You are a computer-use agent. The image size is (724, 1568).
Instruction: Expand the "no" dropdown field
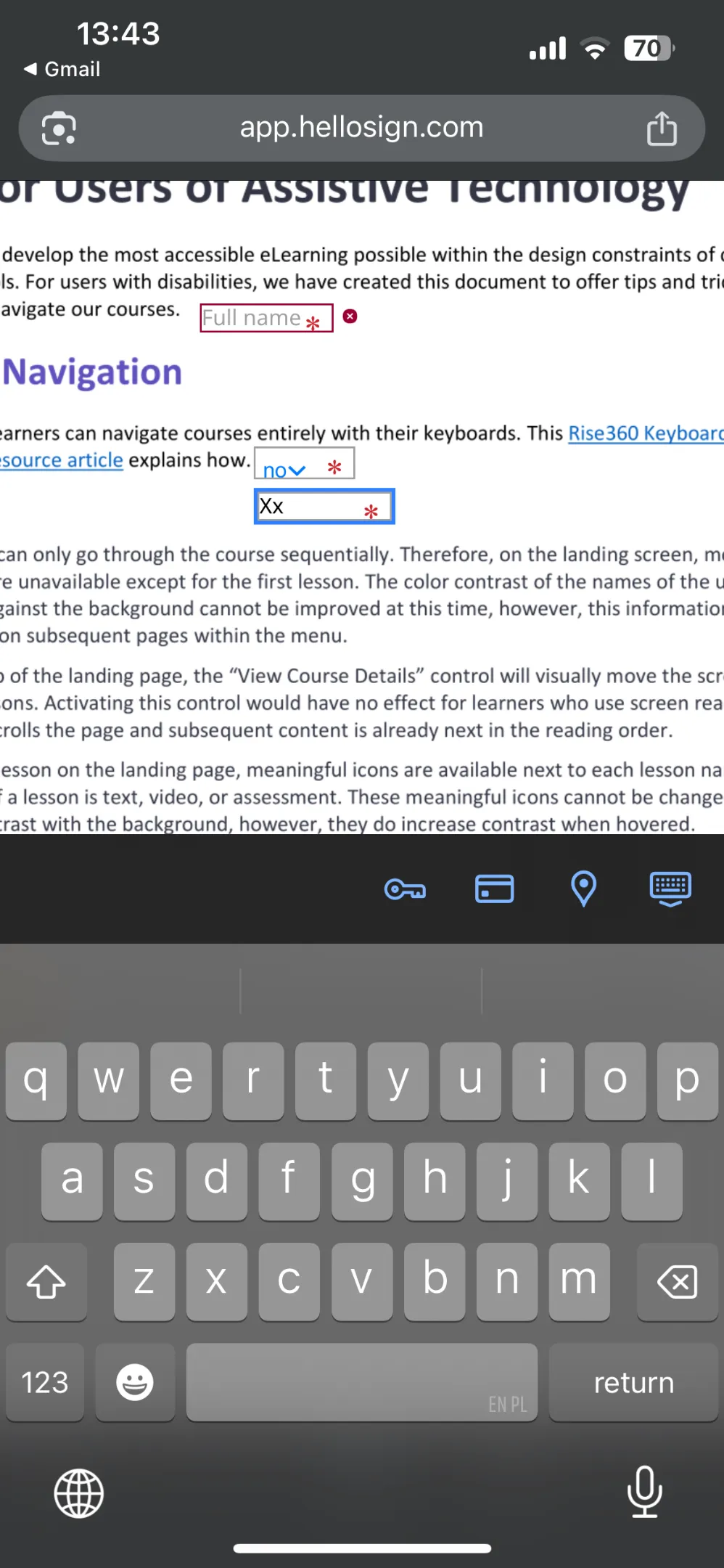[304, 463]
